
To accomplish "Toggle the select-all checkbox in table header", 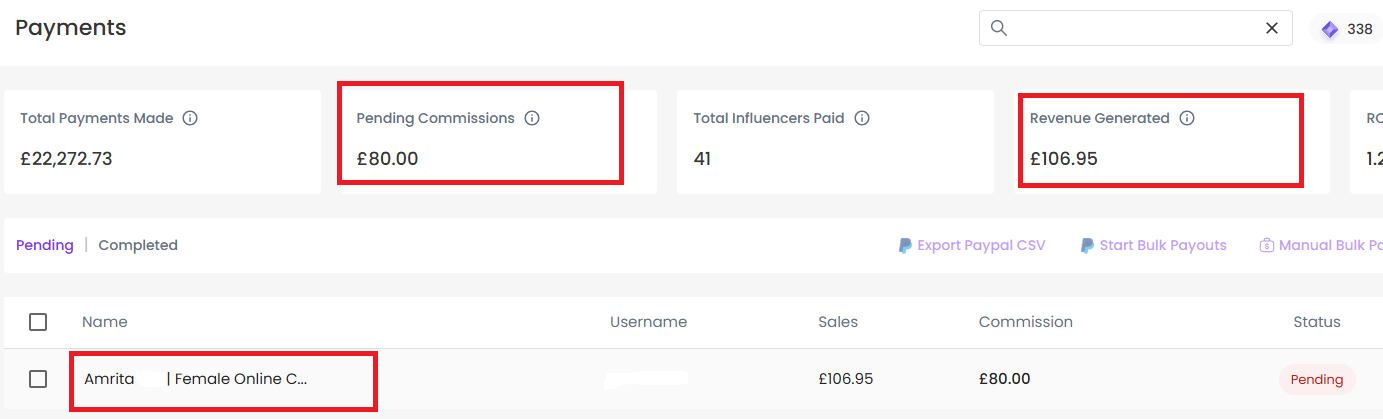I will coord(38,322).
